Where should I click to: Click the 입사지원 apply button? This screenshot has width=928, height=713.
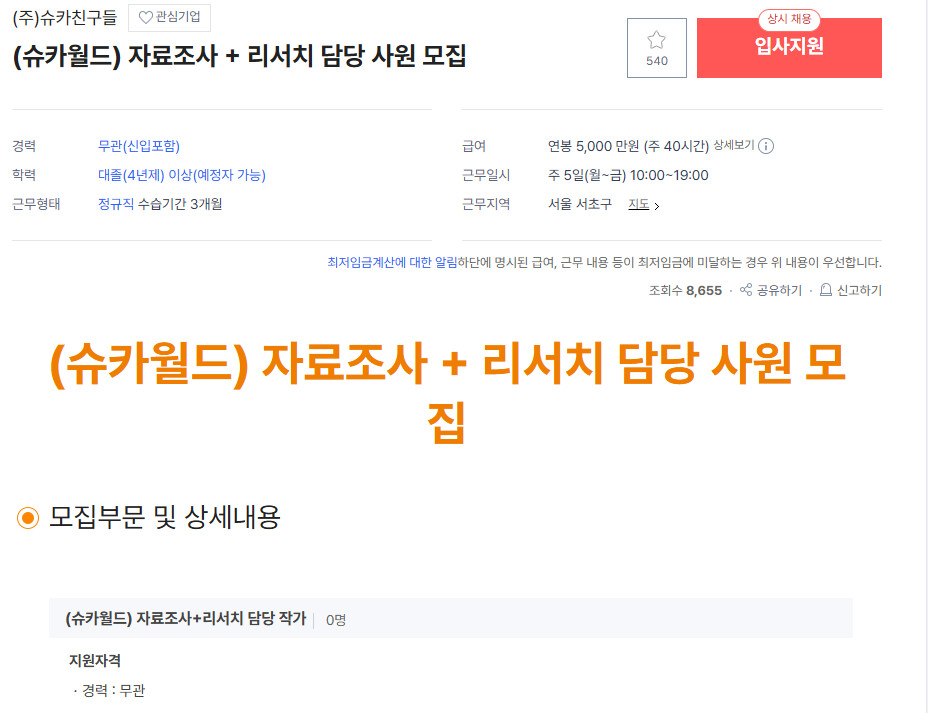pyautogui.click(x=789, y=48)
